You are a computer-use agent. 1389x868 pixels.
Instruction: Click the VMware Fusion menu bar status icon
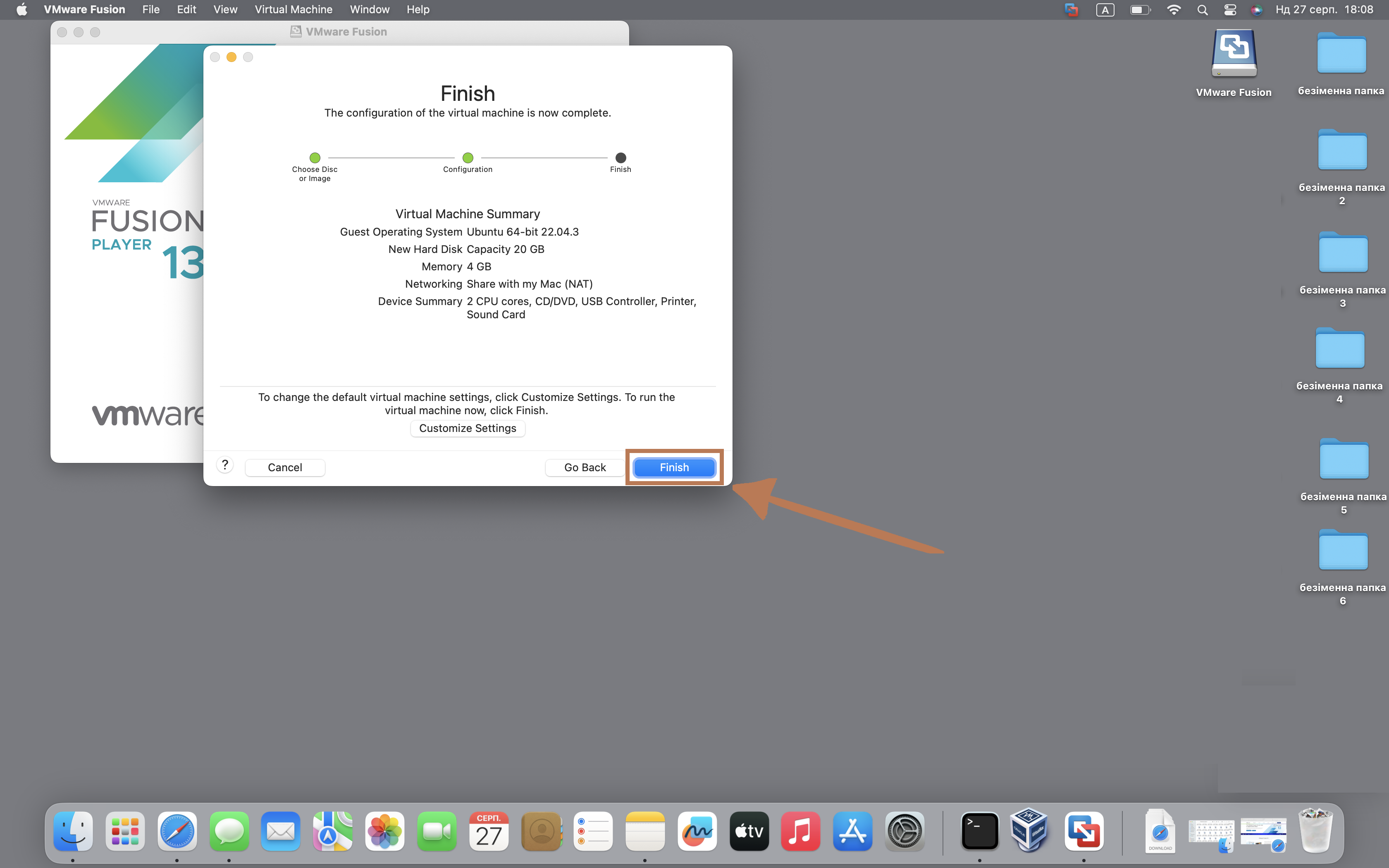(x=1071, y=9)
